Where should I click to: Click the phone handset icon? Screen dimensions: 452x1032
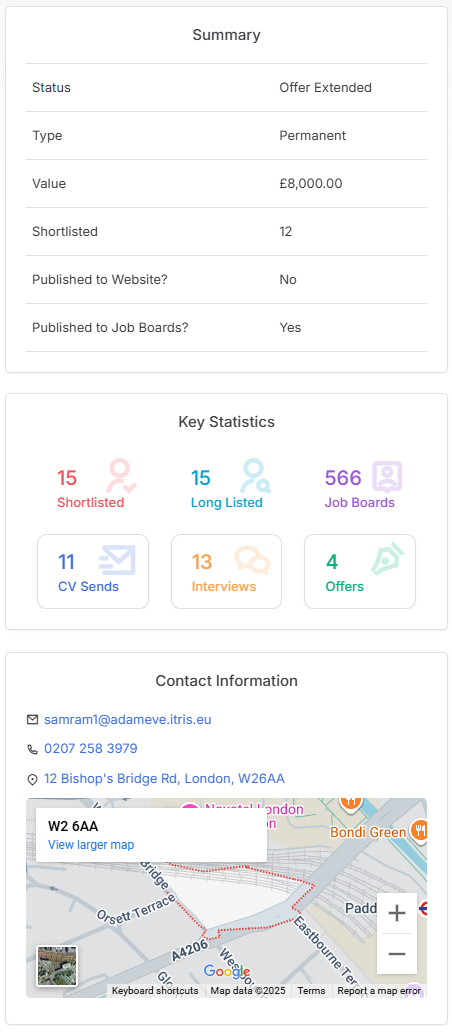[x=32, y=749]
